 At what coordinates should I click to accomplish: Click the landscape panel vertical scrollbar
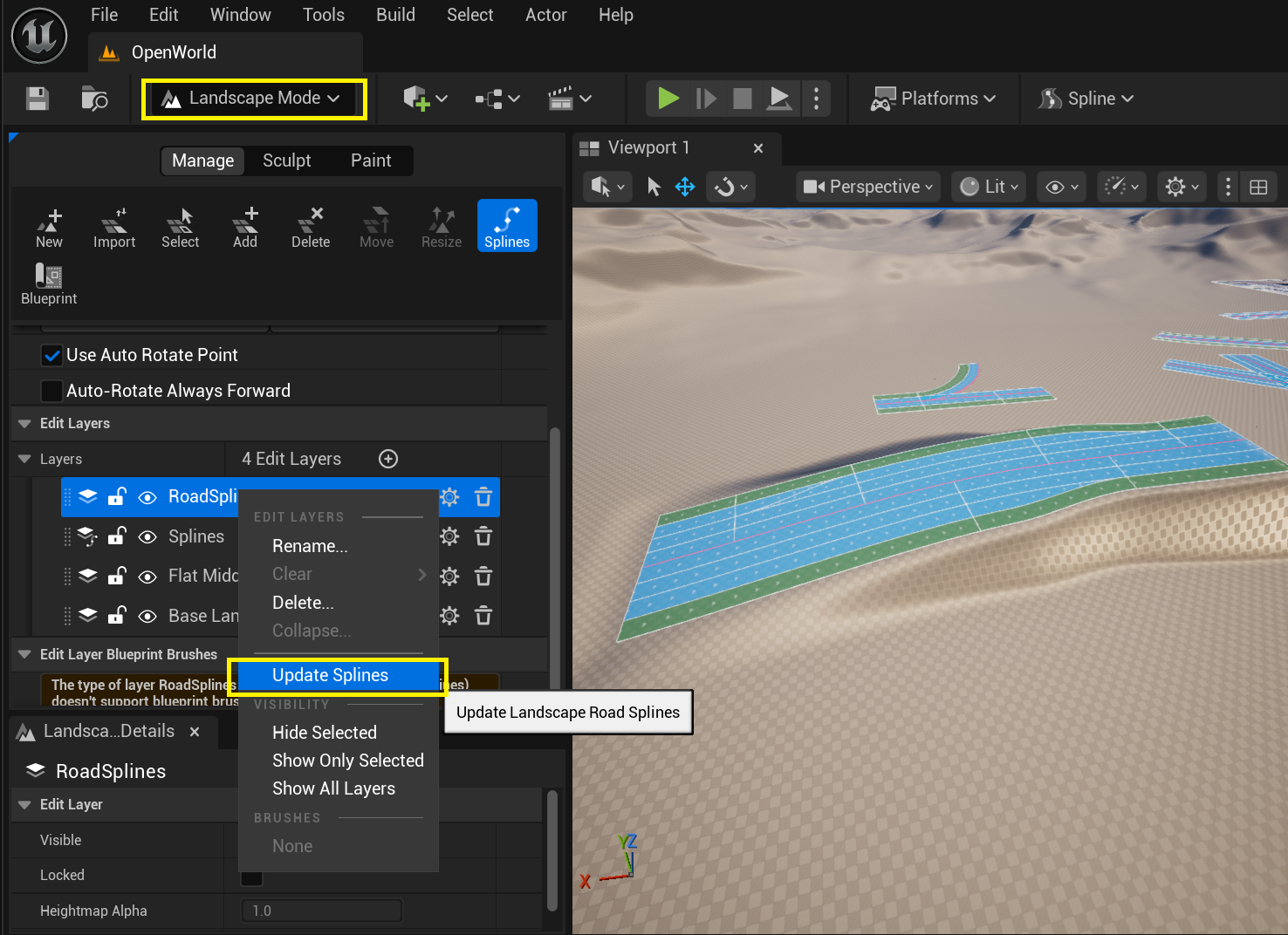tap(554, 558)
